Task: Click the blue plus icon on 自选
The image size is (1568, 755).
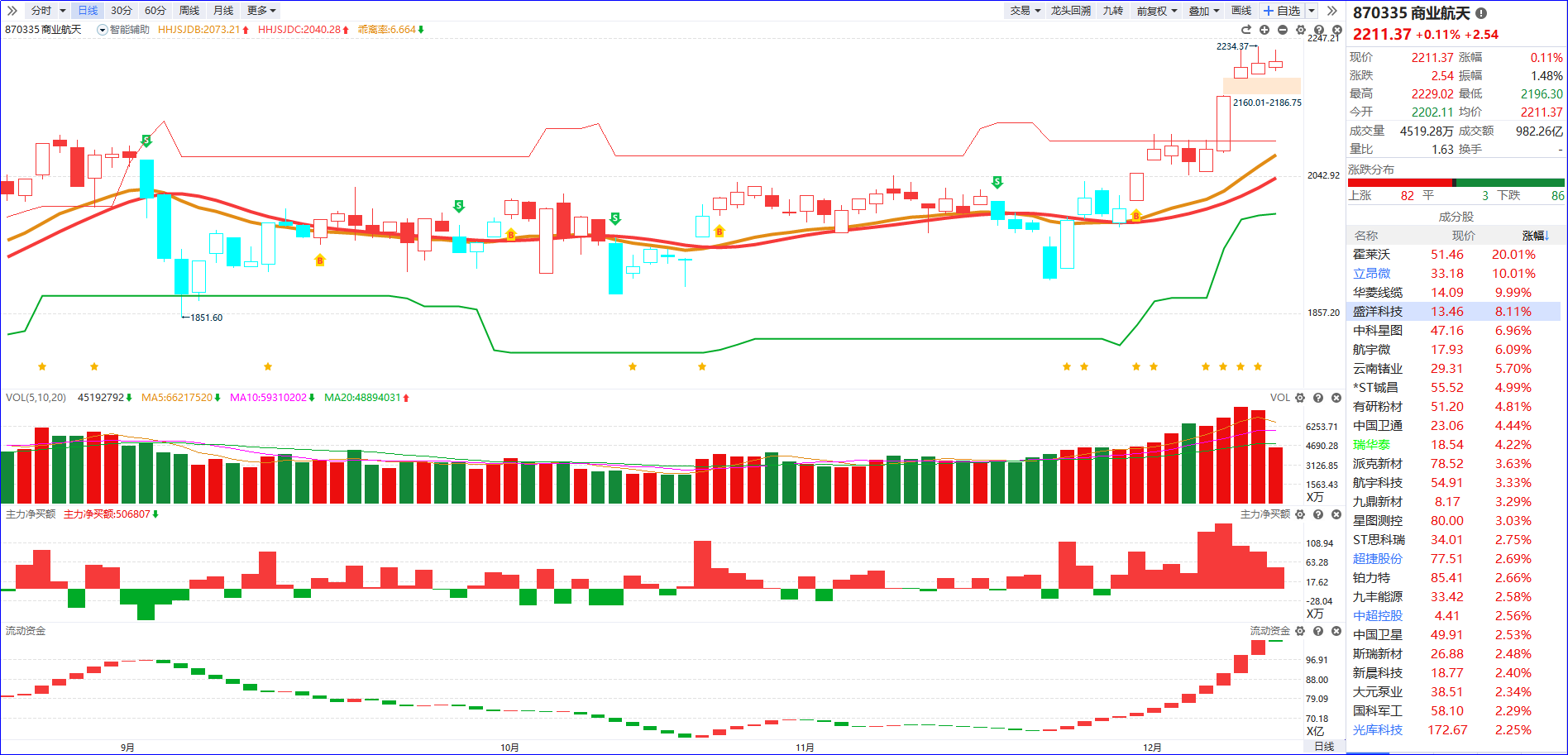Action: pos(1269,11)
